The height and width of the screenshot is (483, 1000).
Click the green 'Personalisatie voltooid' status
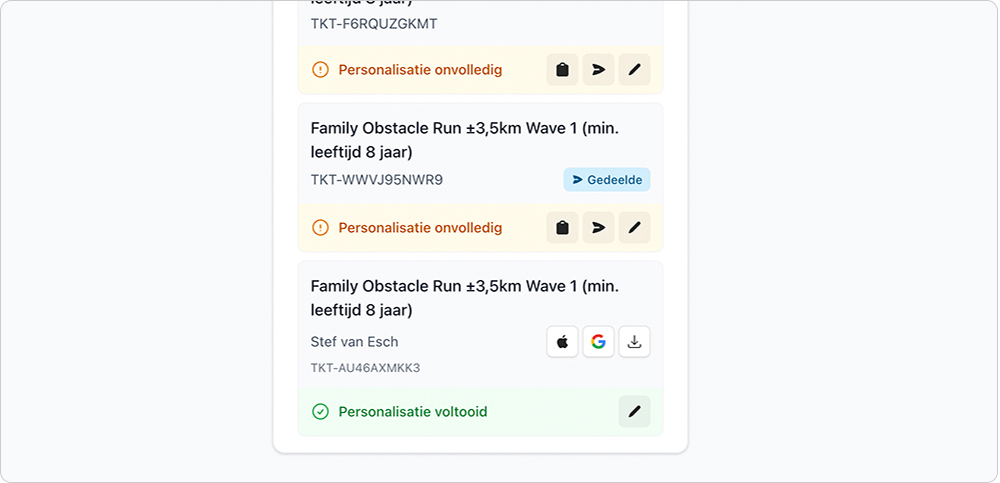(x=412, y=412)
